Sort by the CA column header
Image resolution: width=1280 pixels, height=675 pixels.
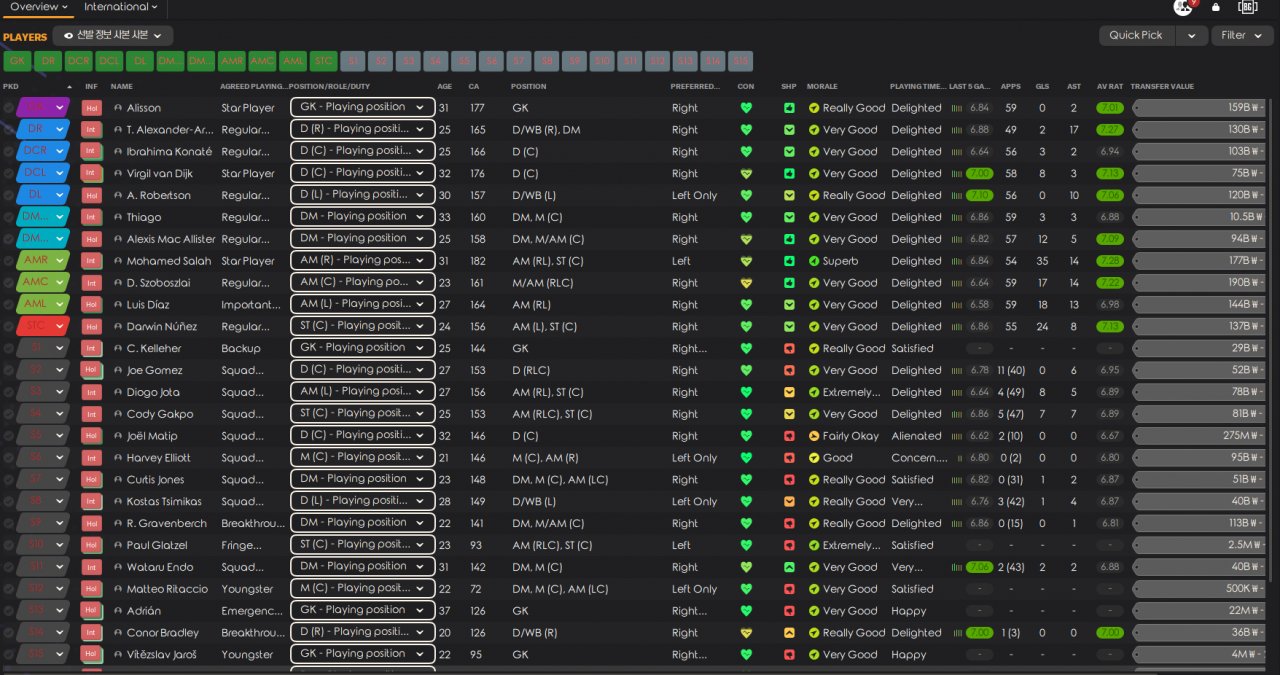click(x=474, y=87)
